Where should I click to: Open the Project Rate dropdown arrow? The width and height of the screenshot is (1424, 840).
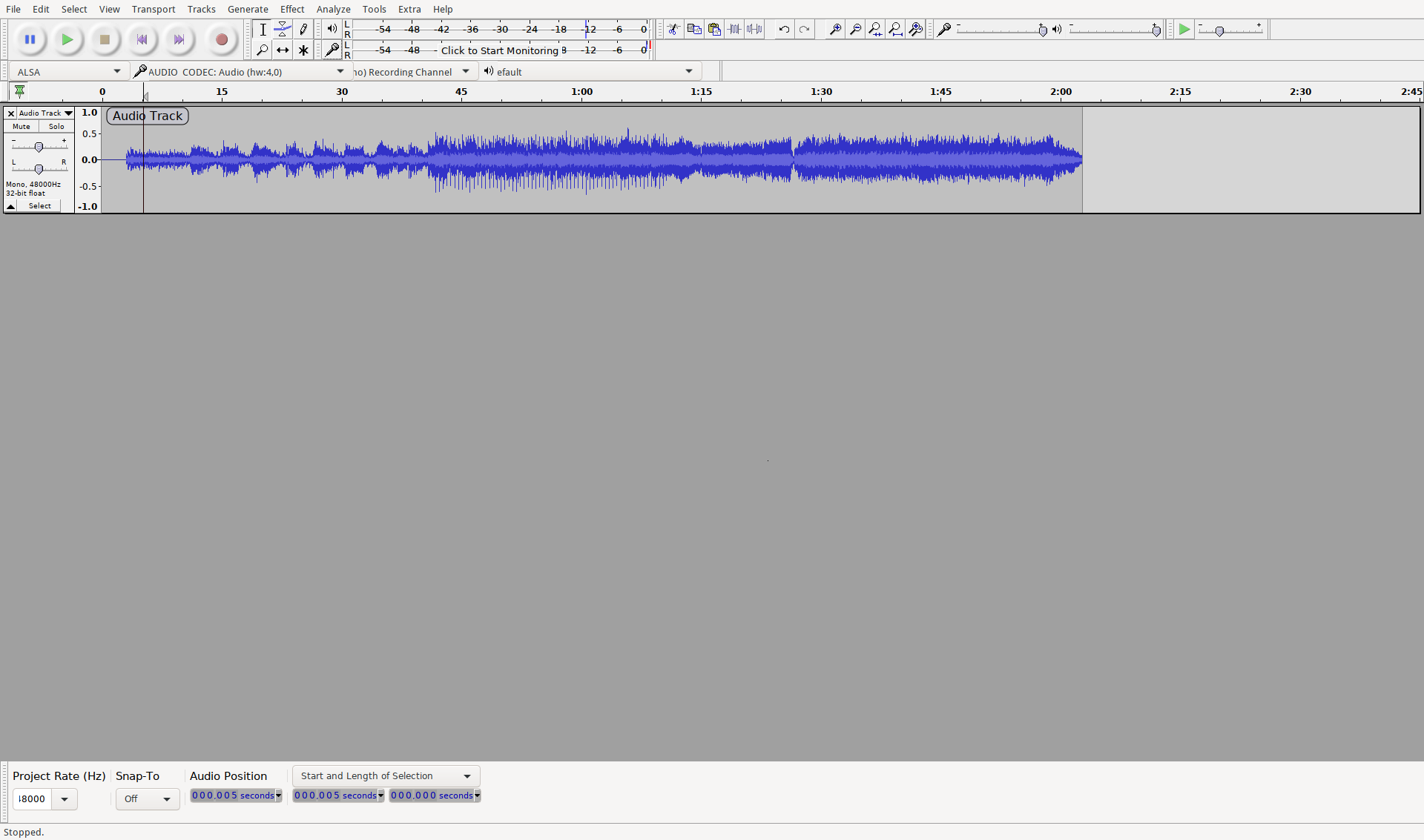point(65,799)
